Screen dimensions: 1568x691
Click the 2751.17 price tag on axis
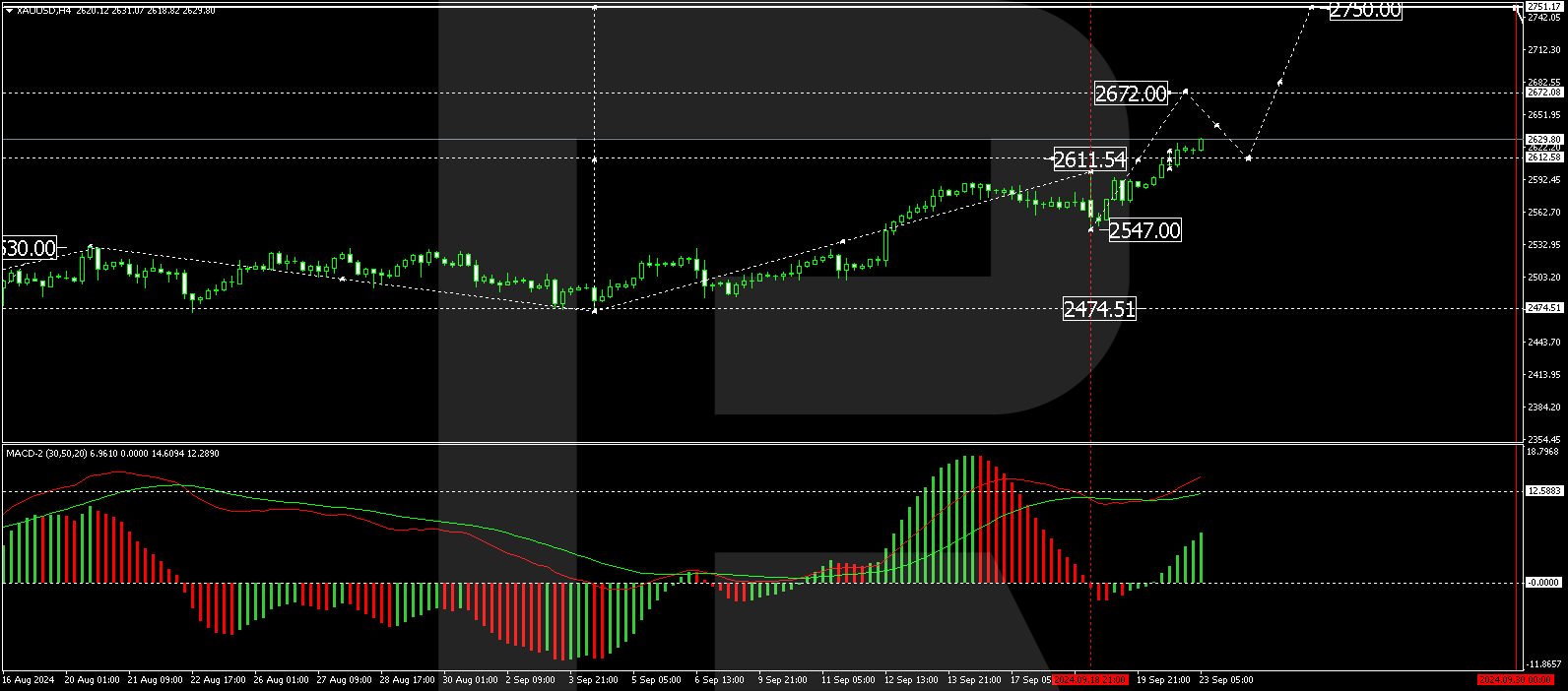click(x=1543, y=7)
